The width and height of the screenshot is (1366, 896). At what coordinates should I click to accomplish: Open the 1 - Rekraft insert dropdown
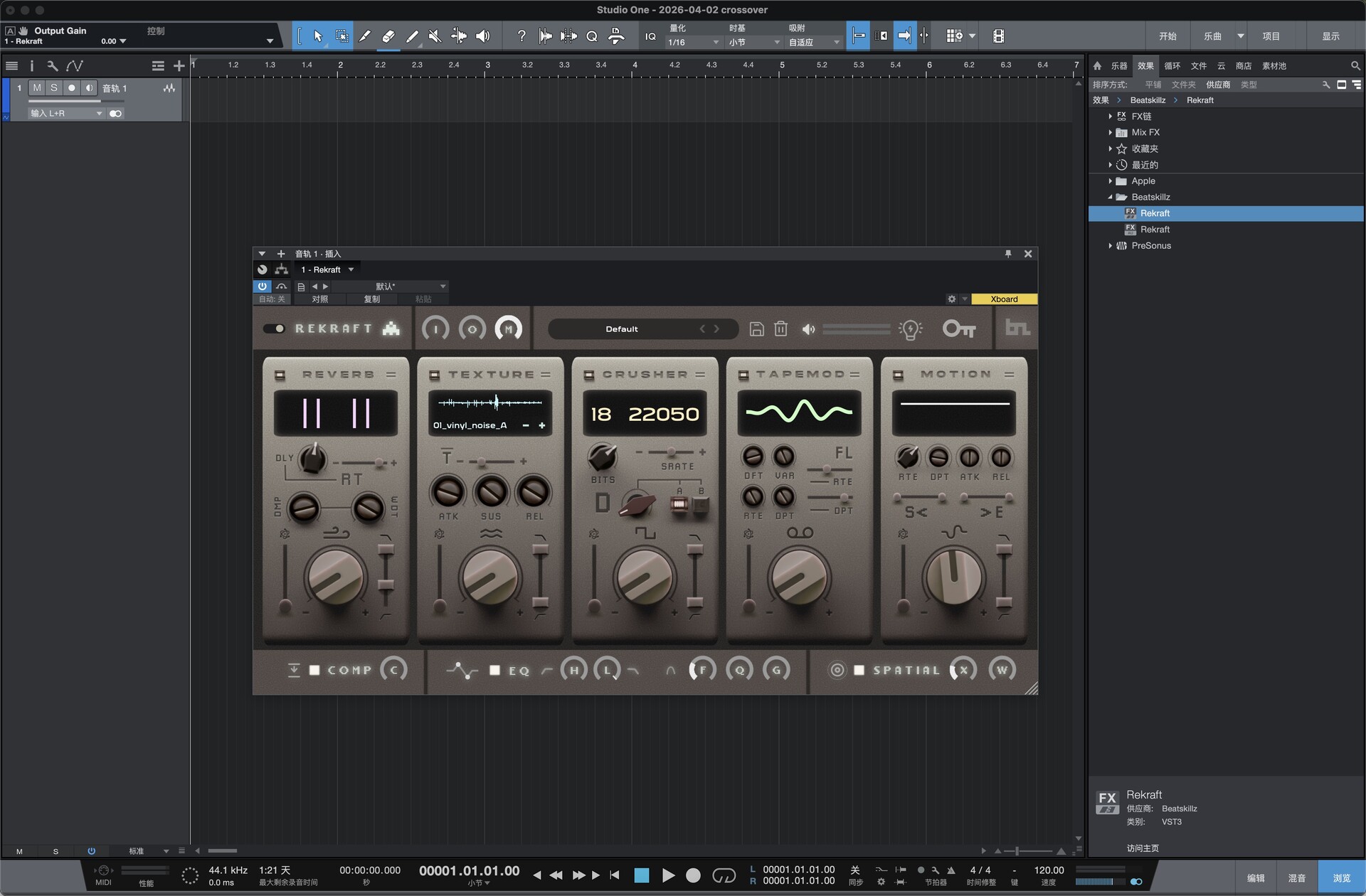pos(327,270)
